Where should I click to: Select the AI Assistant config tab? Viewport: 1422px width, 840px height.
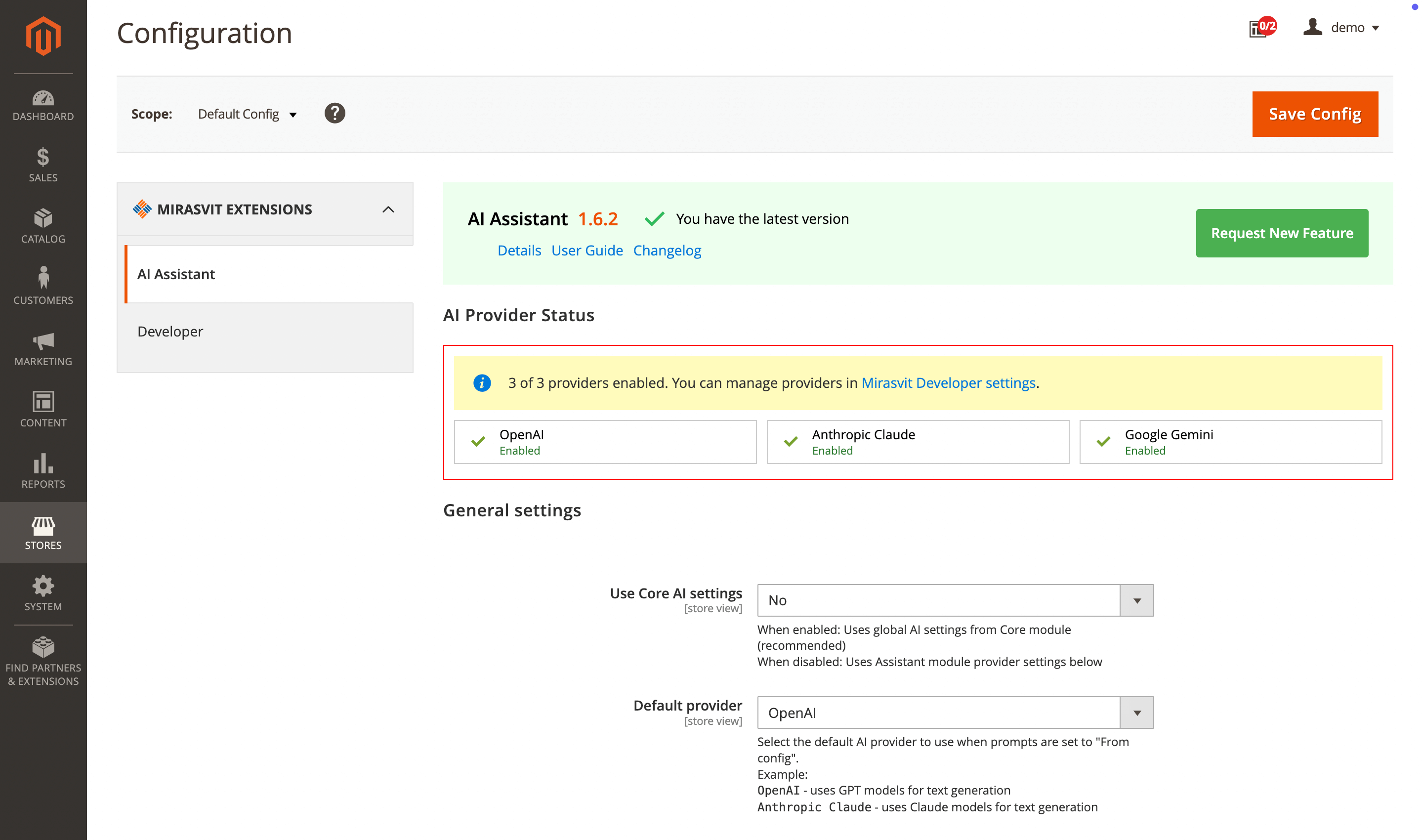tap(176, 274)
